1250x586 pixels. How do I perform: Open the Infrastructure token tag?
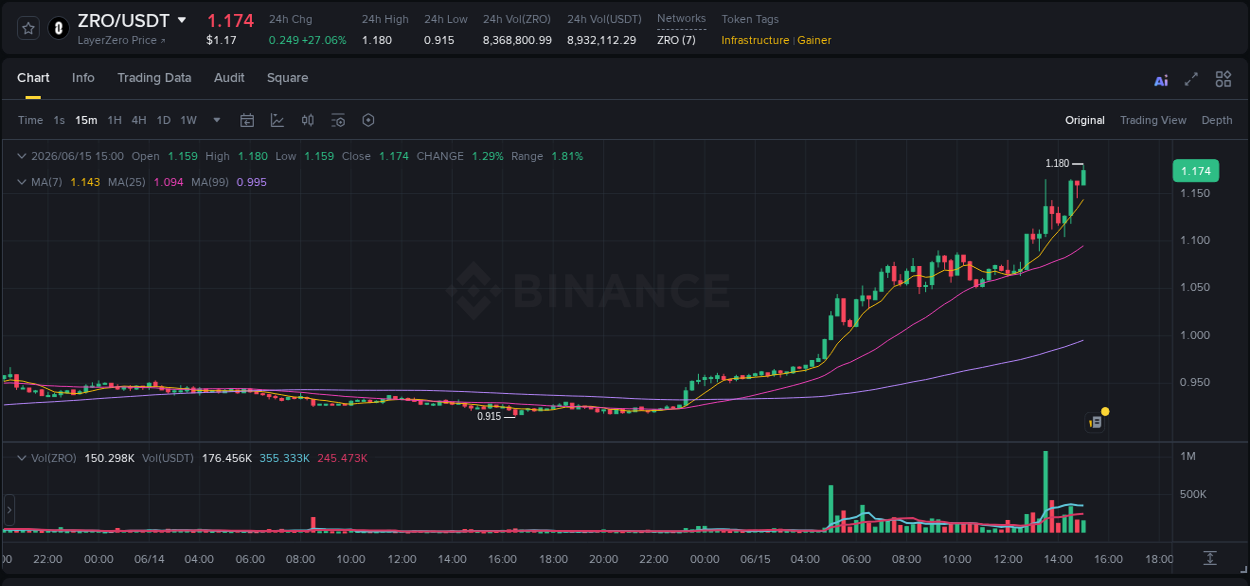pyautogui.click(x=755, y=40)
